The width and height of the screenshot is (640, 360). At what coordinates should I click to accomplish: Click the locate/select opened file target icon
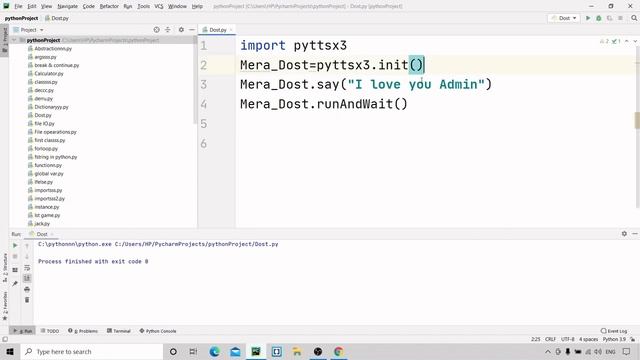pos(156,30)
